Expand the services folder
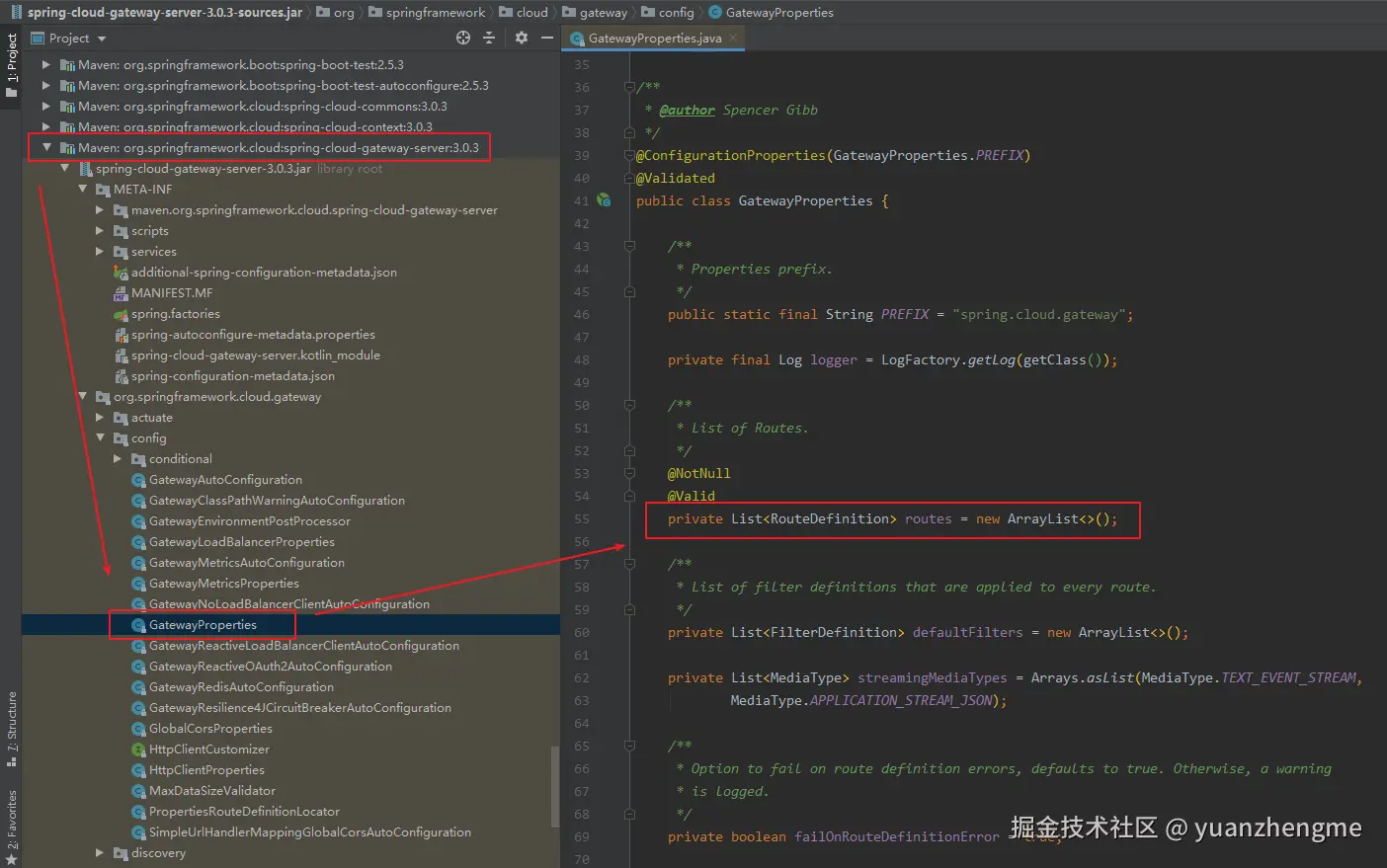 100,251
